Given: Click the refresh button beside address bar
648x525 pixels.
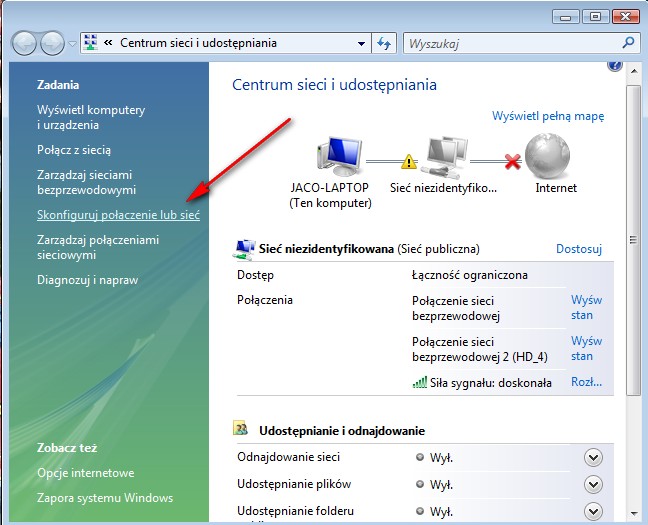Looking at the screenshot, I should point(384,44).
